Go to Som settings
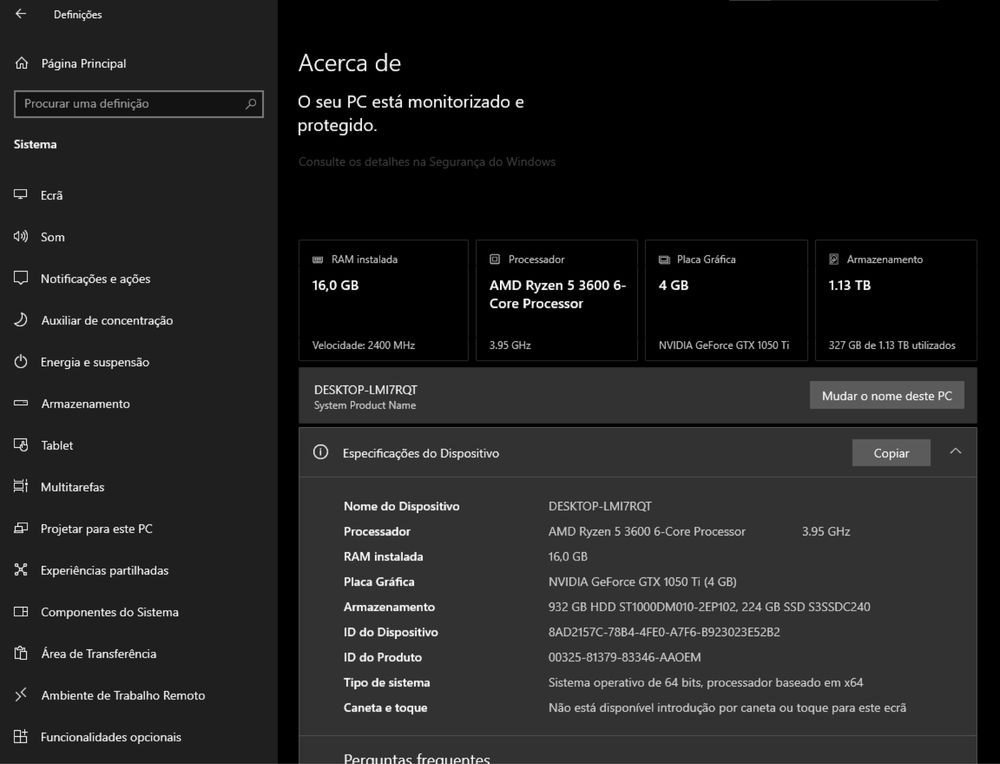 pos(52,237)
